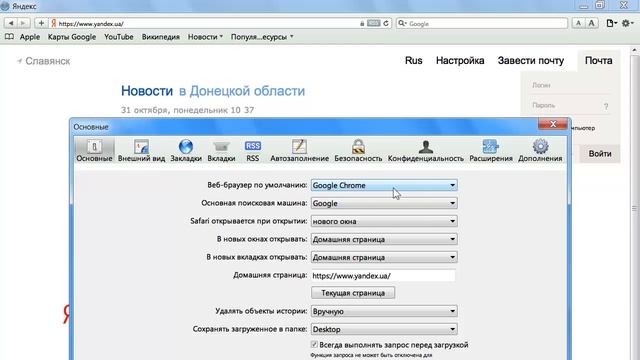Expand the Safari opens with dropdown
The height and width of the screenshot is (360, 640).
(384, 221)
